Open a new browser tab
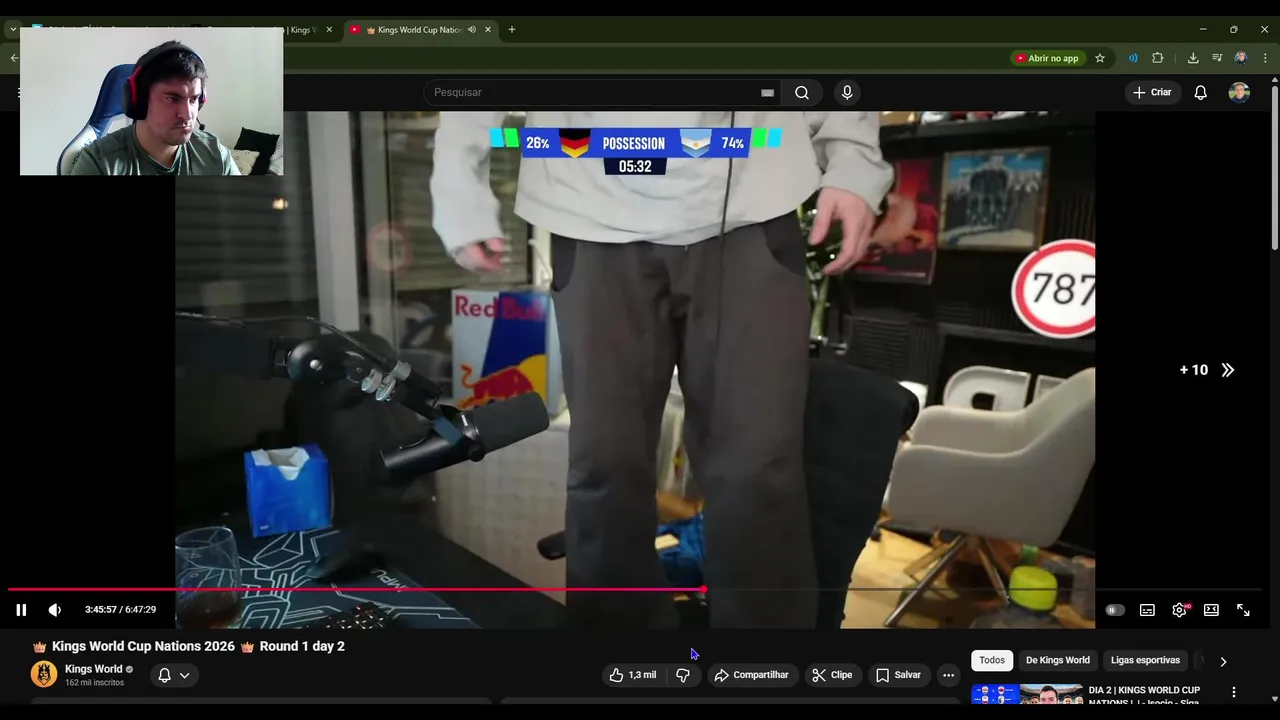 click(x=511, y=30)
